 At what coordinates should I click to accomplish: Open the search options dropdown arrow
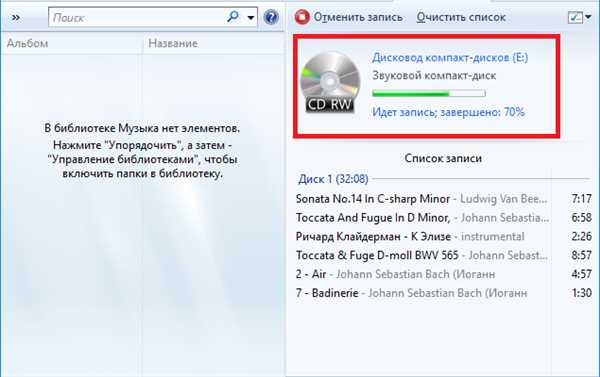tap(251, 18)
